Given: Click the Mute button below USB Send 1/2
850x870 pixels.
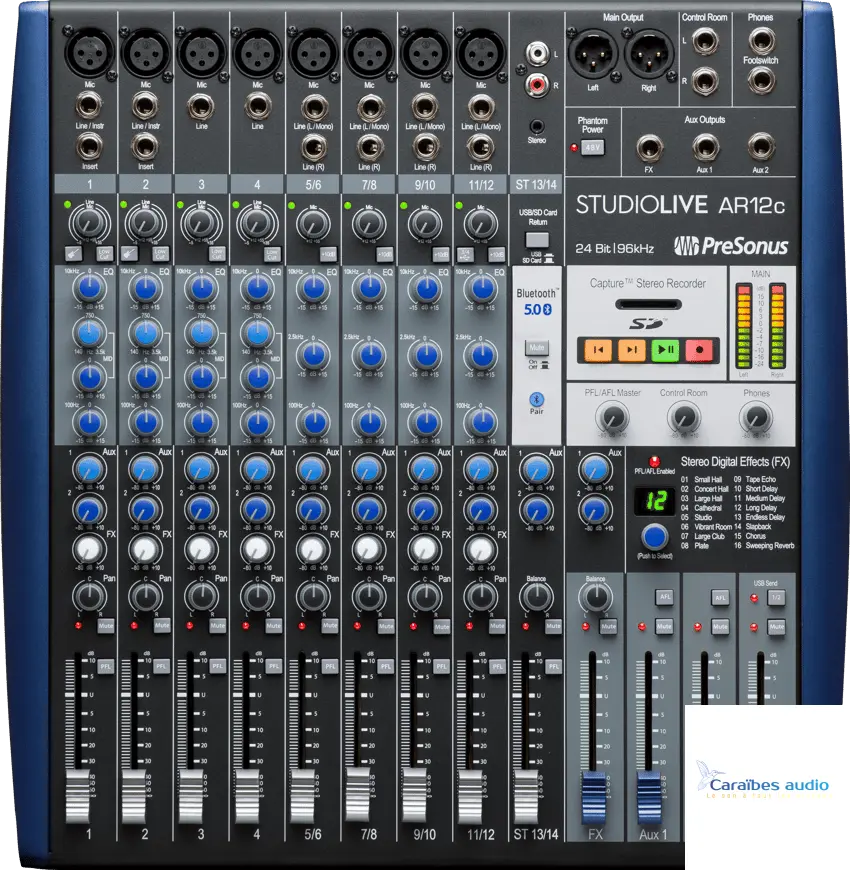Looking at the screenshot, I should [x=776, y=627].
